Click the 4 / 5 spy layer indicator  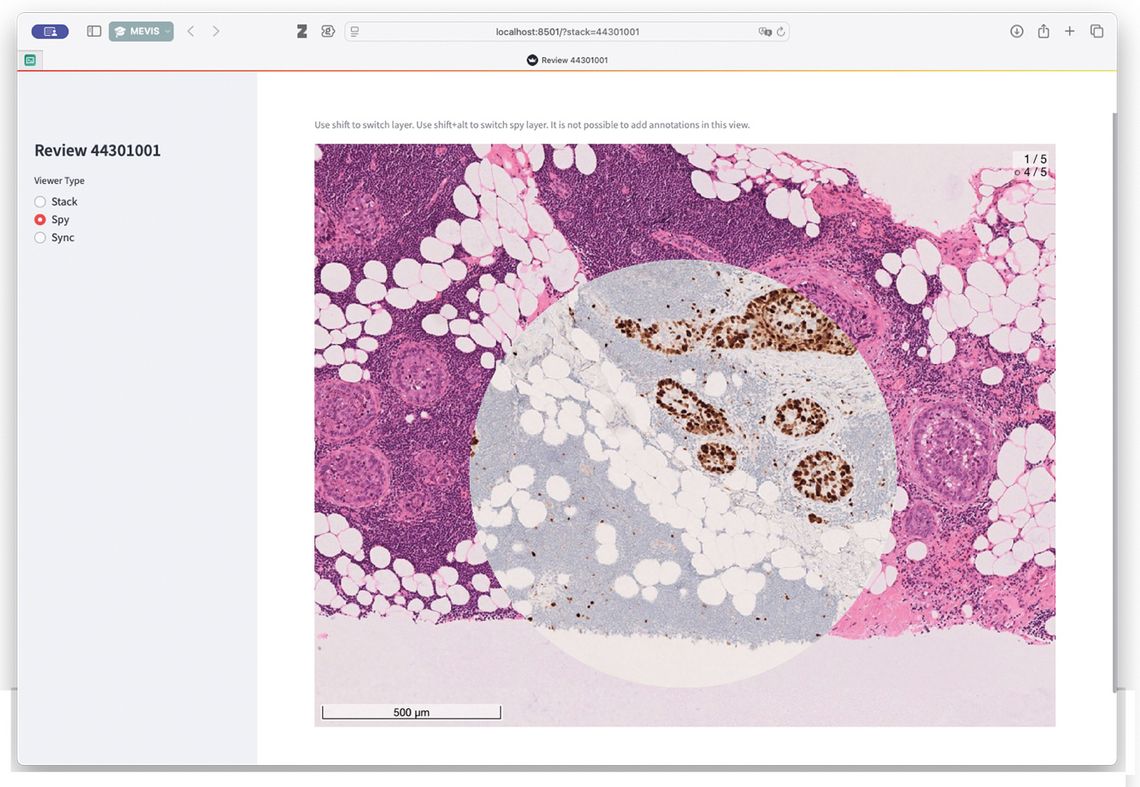1031,172
